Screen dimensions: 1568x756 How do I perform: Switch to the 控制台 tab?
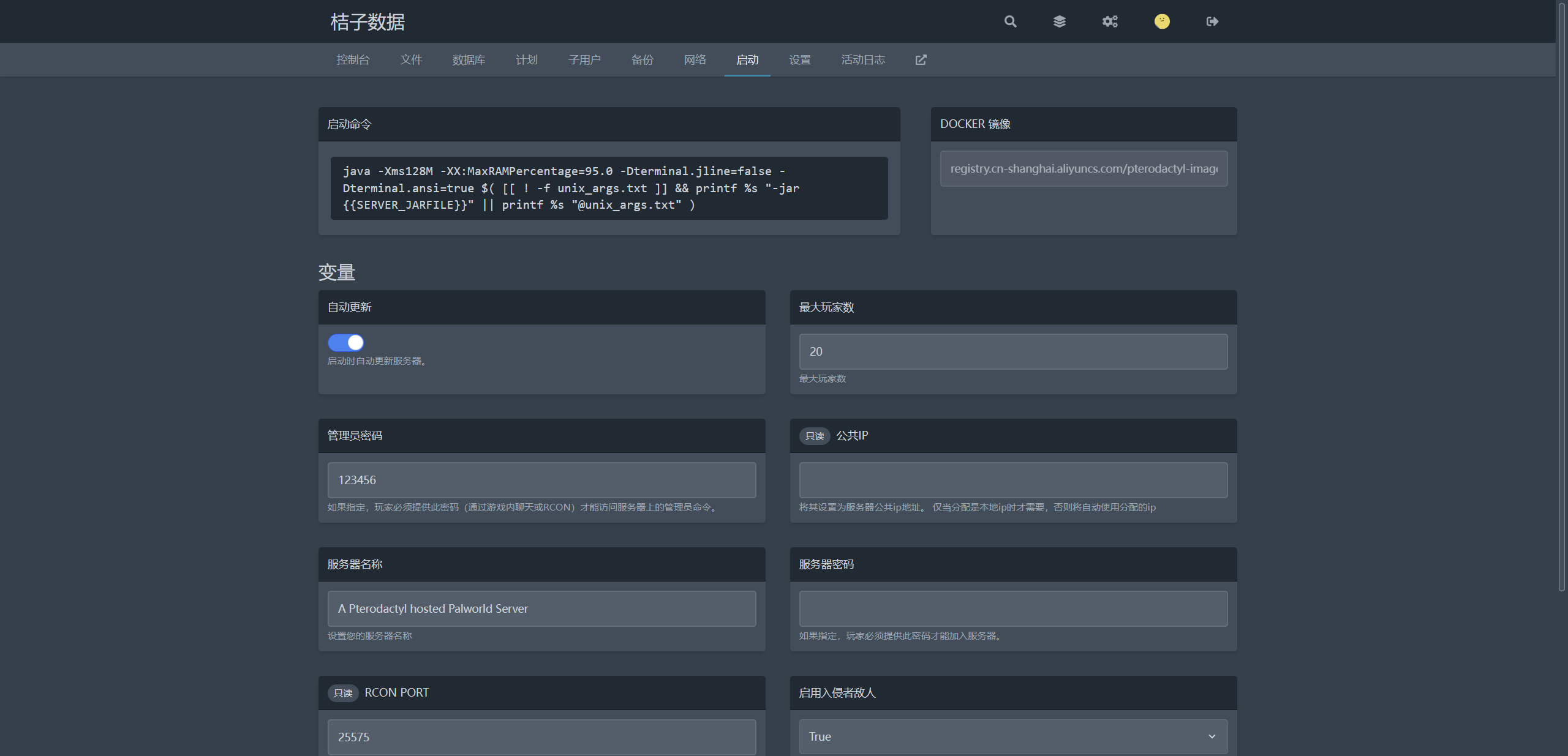click(x=353, y=59)
